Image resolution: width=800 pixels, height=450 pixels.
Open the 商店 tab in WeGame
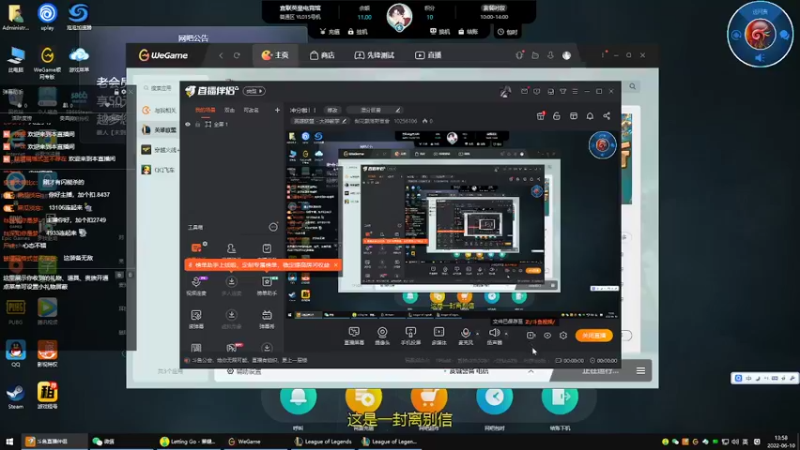[x=322, y=55]
